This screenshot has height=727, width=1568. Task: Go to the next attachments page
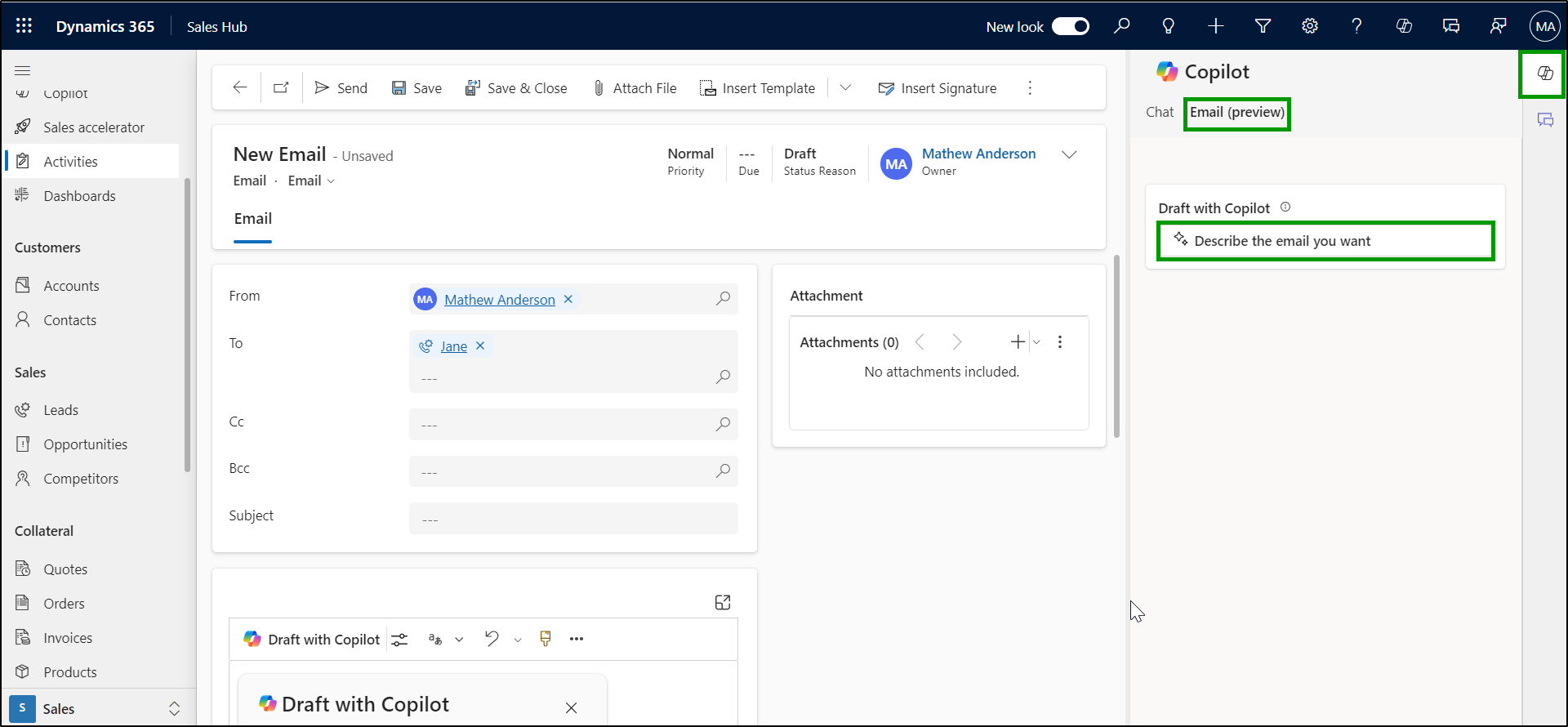(957, 342)
